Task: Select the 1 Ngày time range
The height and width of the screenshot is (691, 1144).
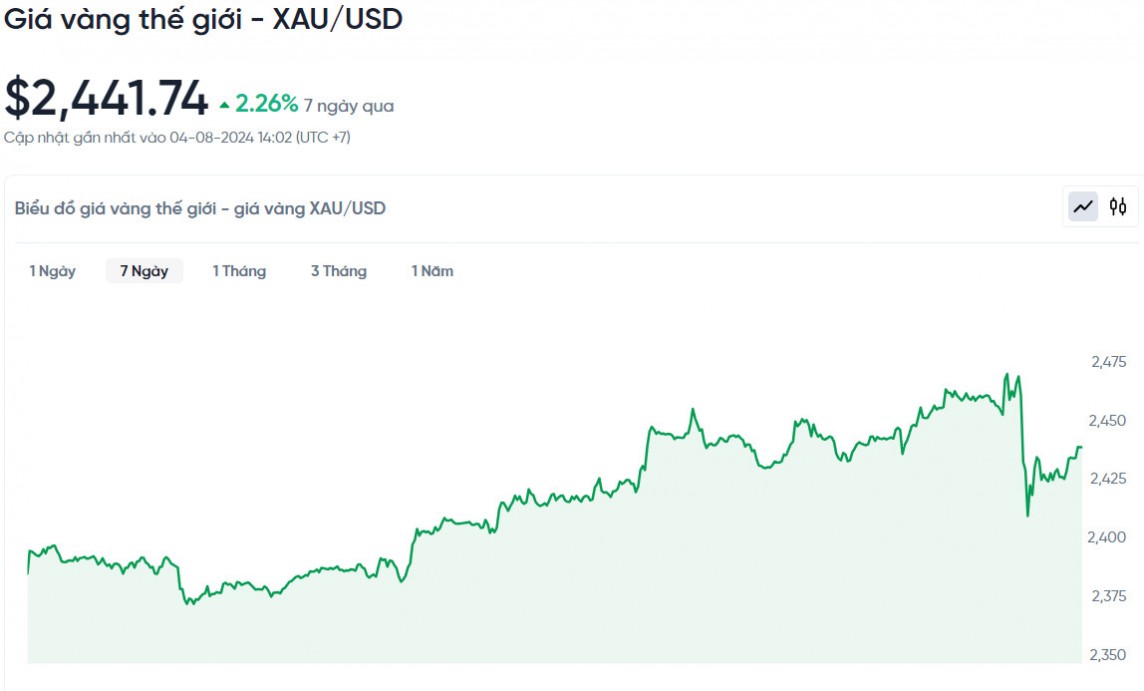Action: click(52, 271)
